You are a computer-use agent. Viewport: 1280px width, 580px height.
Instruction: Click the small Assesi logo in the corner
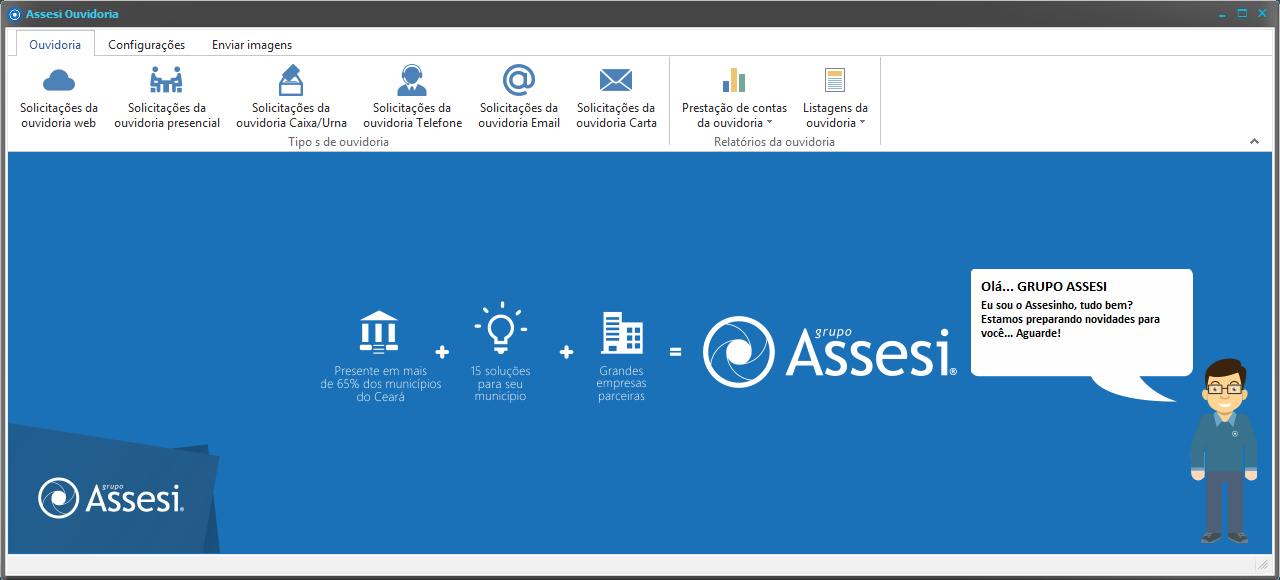click(111, 497)
